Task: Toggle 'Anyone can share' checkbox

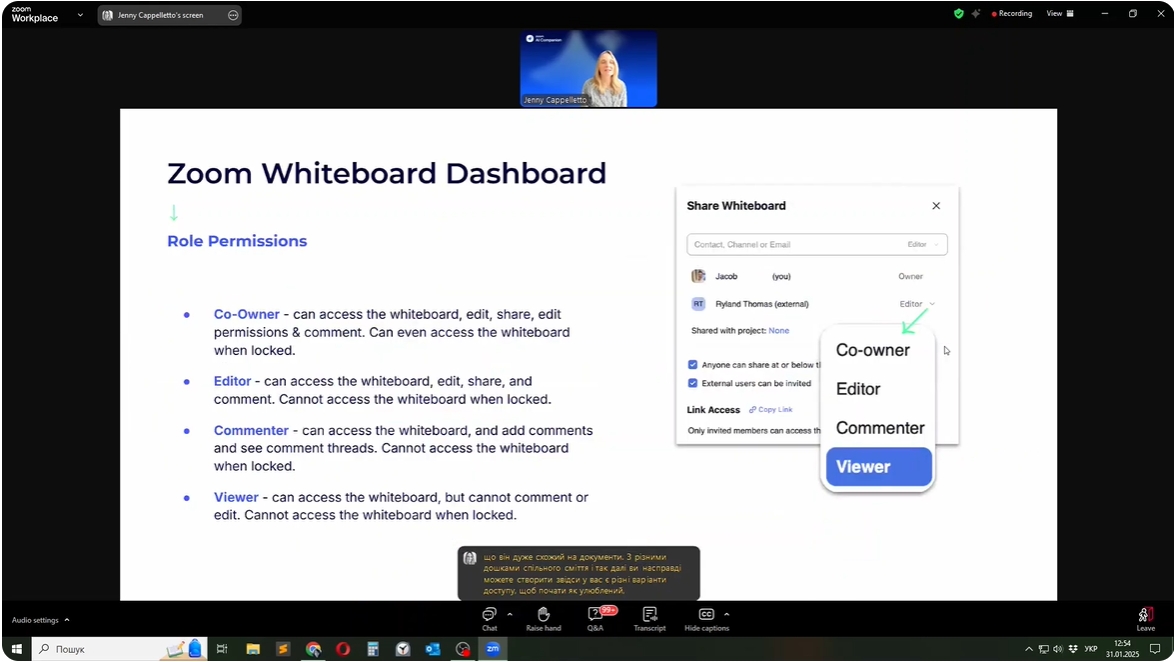Action: 693,365
